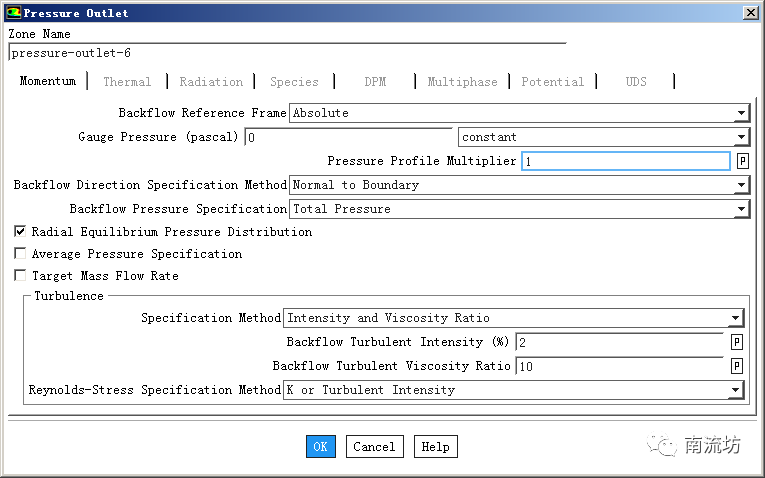
Task: Open Backflow Pressure Specification dropdown
Action: coord(740,209)
